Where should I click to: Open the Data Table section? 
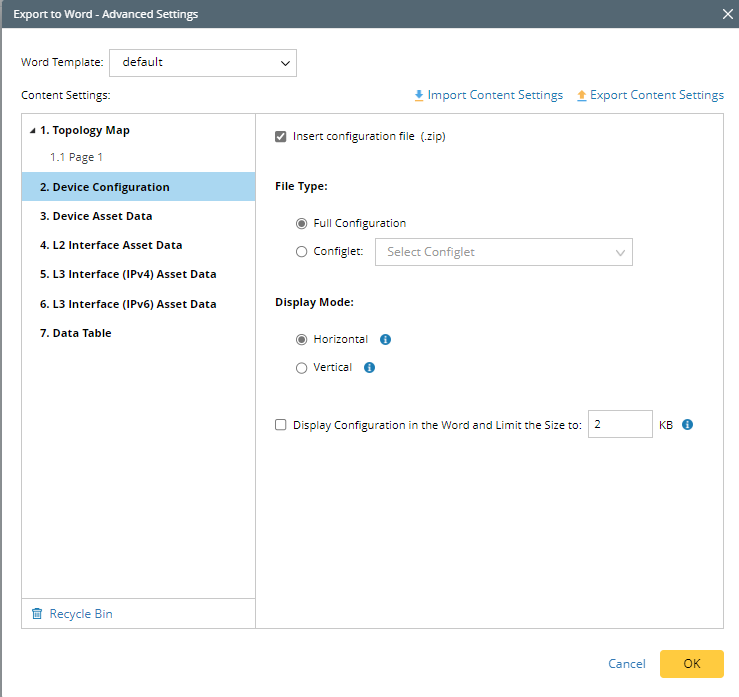pos(76,333)
